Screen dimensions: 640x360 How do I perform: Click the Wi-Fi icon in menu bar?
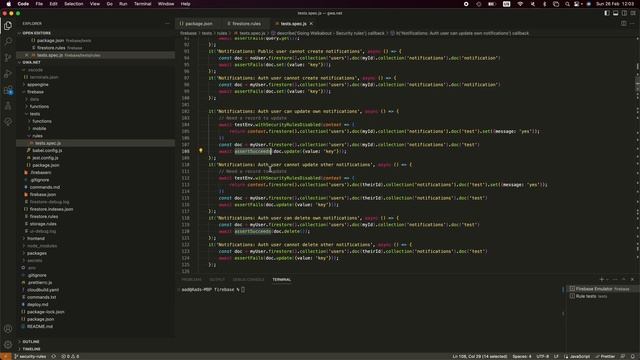520,4
